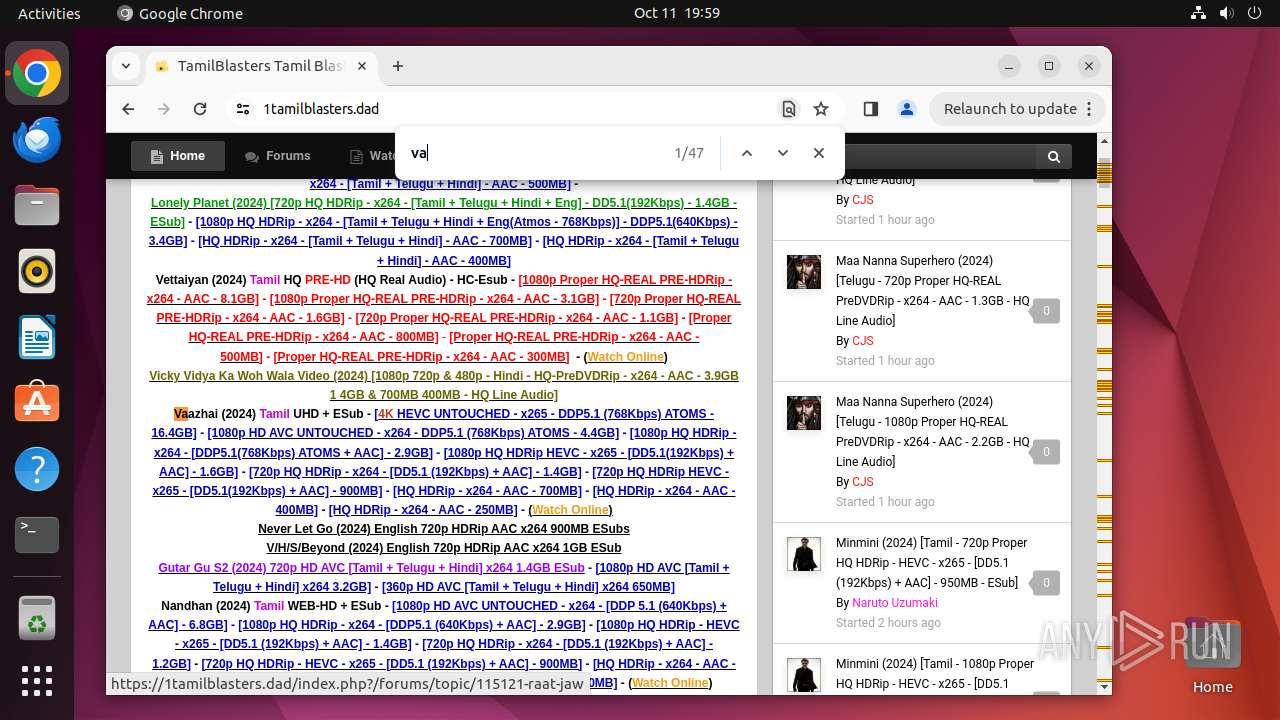Open Activities overview
This screenshot has height=720, width=1280.
[x=49, y=14]
